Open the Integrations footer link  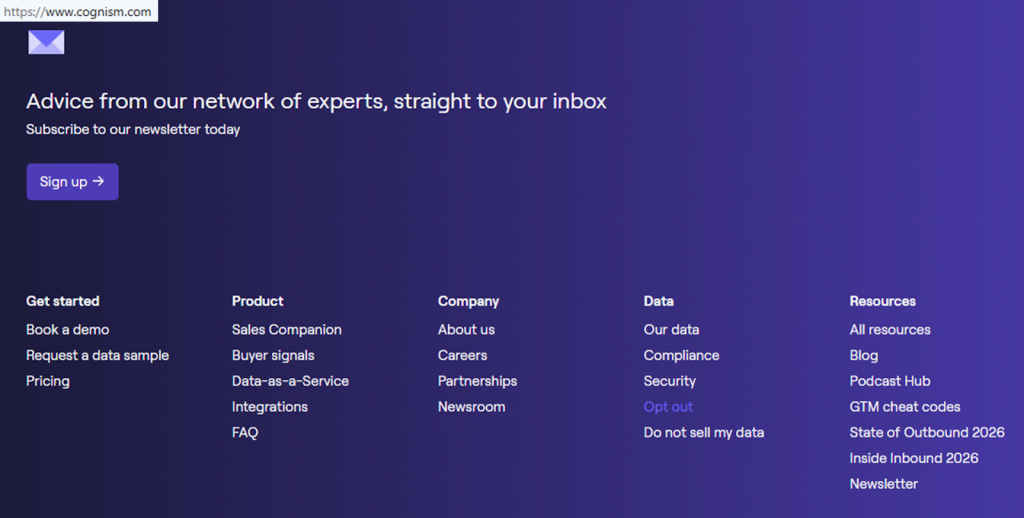270,407
